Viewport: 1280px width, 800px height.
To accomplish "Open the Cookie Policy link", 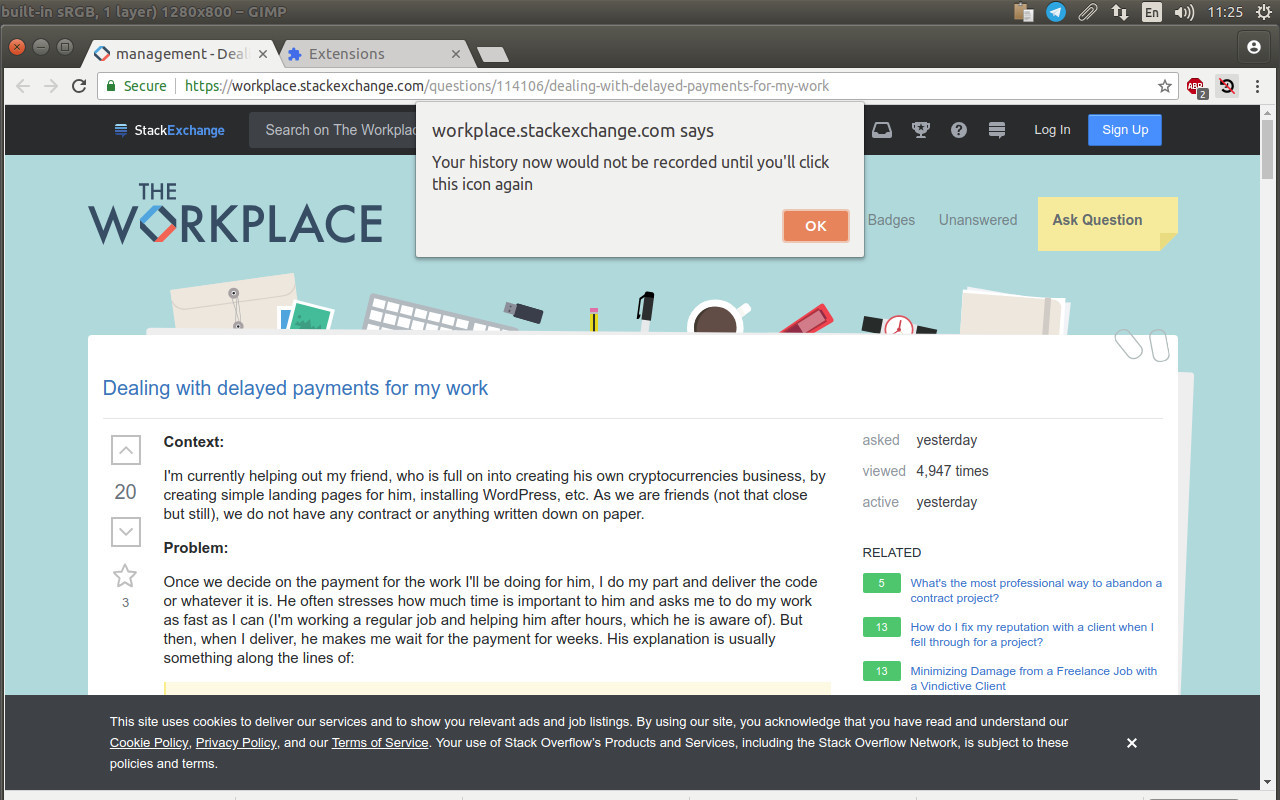I will pyautogui.click(x=149, y=743).
